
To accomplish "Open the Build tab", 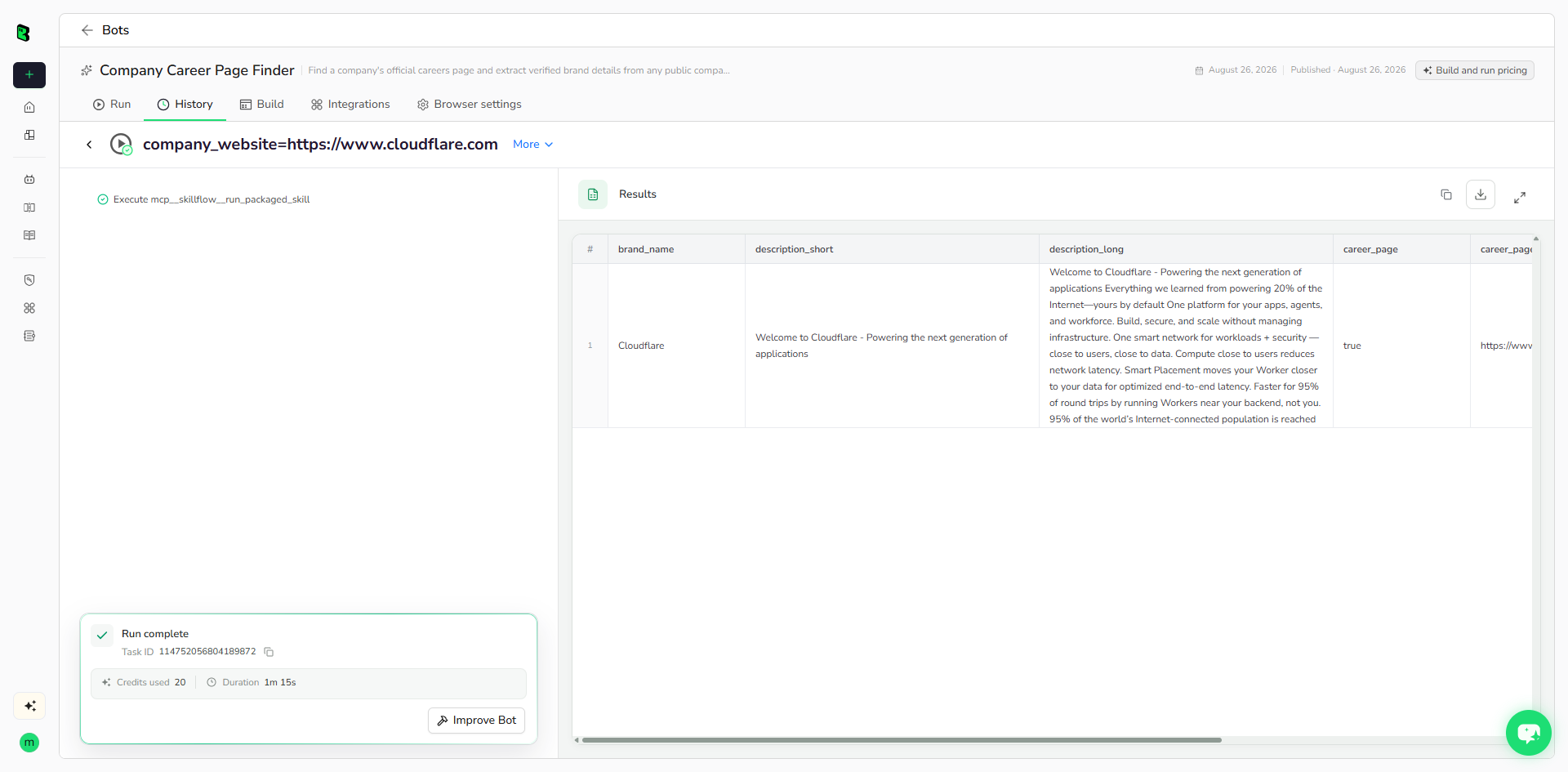I will coord(261,105).
